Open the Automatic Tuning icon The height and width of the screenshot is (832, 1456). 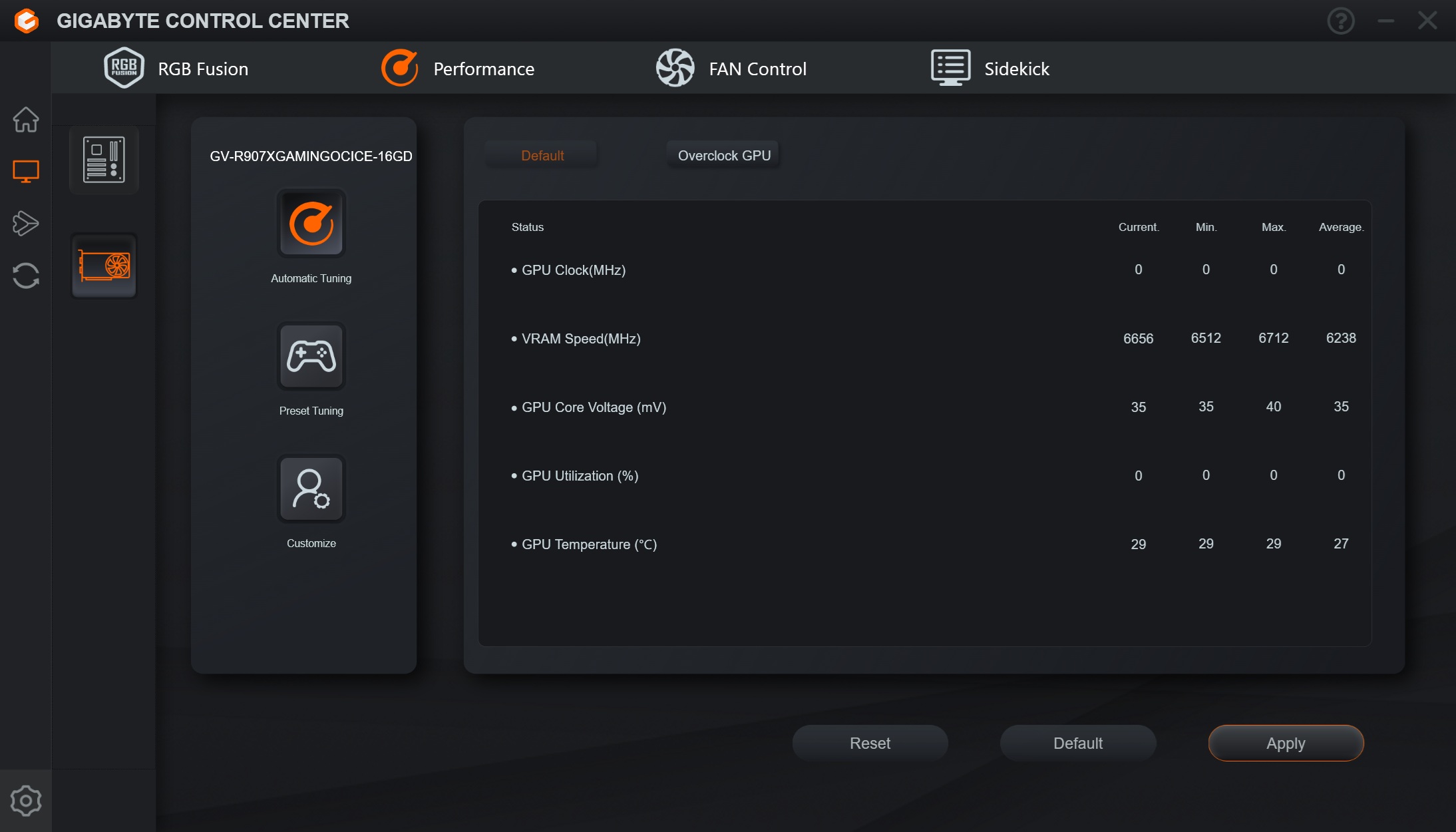click(311, 224)
